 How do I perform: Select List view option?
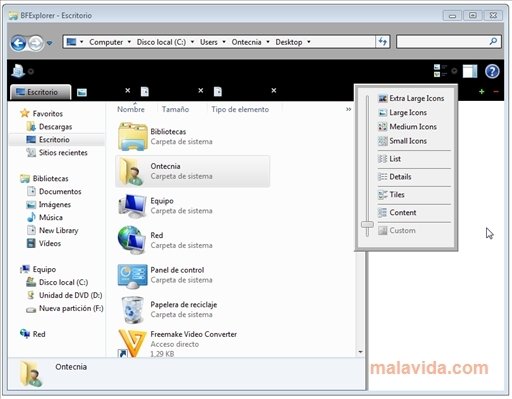(x=389, y=159)
